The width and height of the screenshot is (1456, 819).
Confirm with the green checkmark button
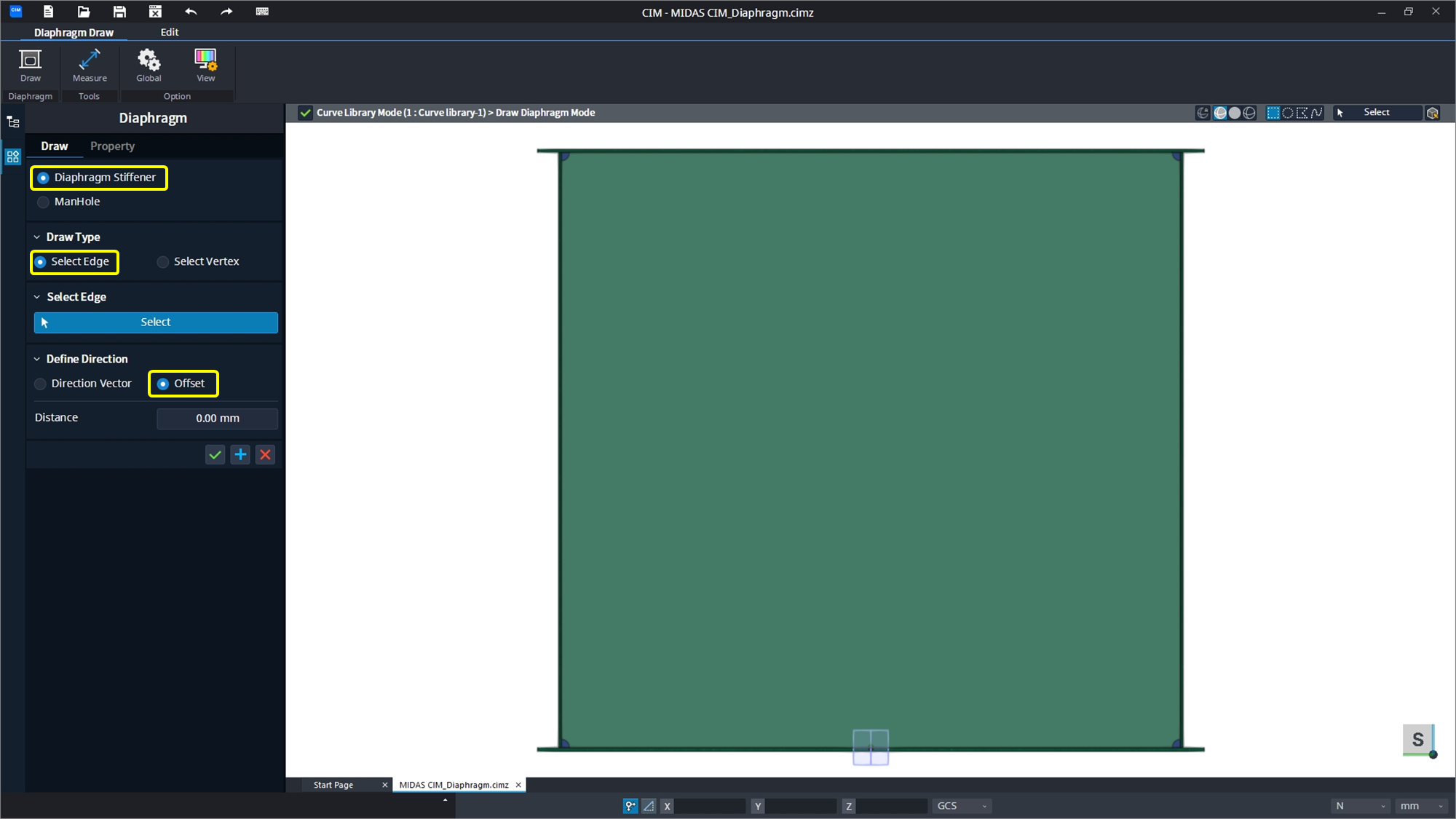click(215, 455)
